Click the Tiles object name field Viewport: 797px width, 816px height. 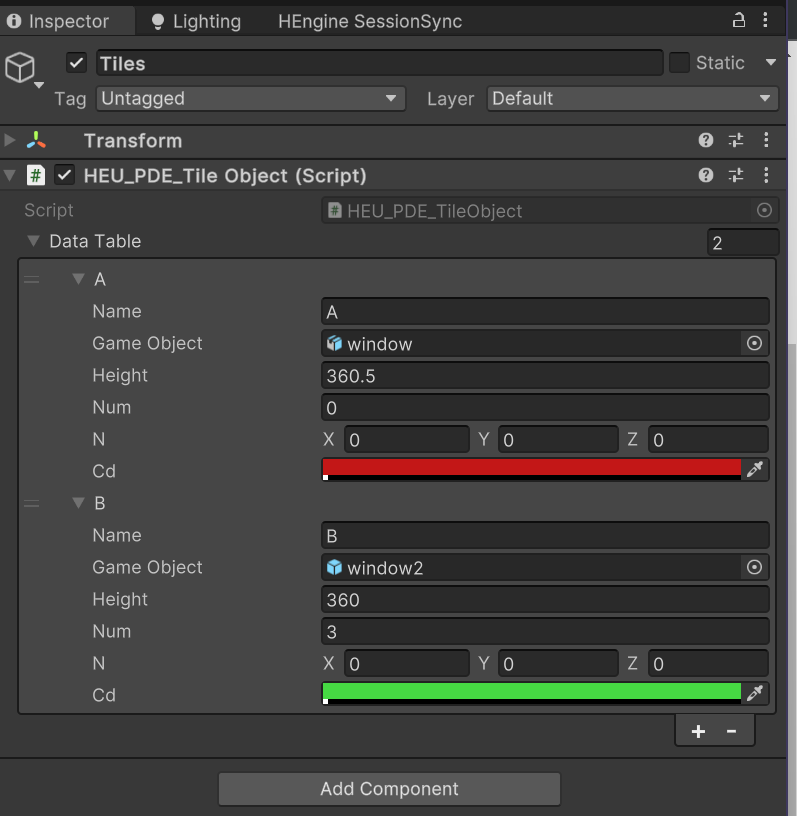click(379, 63)
